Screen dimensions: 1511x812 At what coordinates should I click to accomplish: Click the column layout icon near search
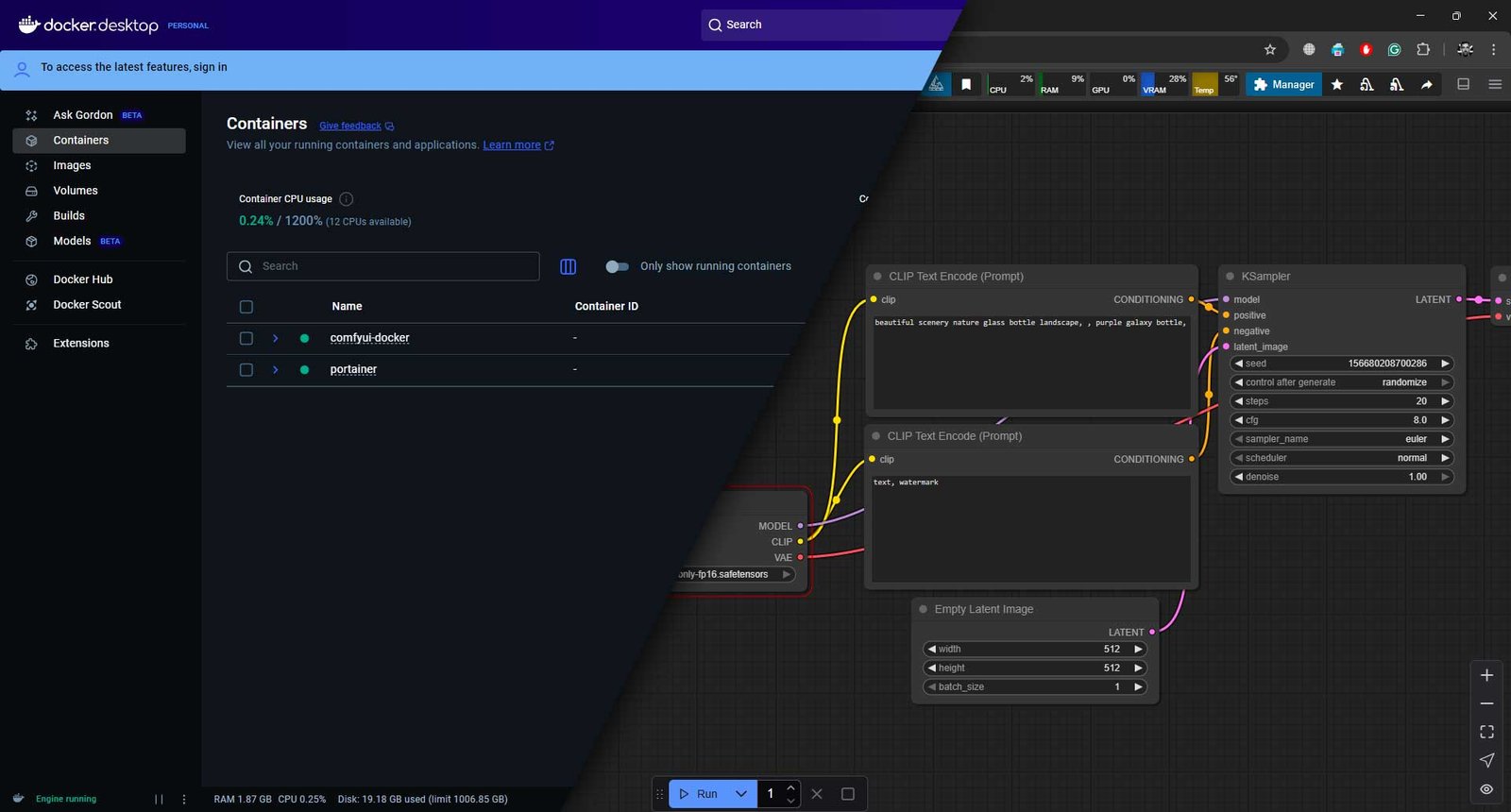point(569,266)
